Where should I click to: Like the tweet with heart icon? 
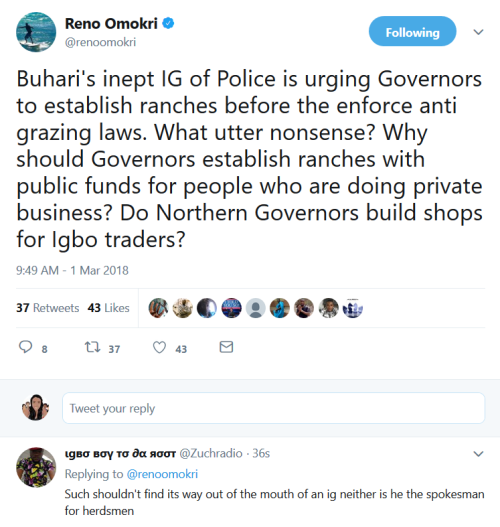pyautogui.click(x=159, y=347)
